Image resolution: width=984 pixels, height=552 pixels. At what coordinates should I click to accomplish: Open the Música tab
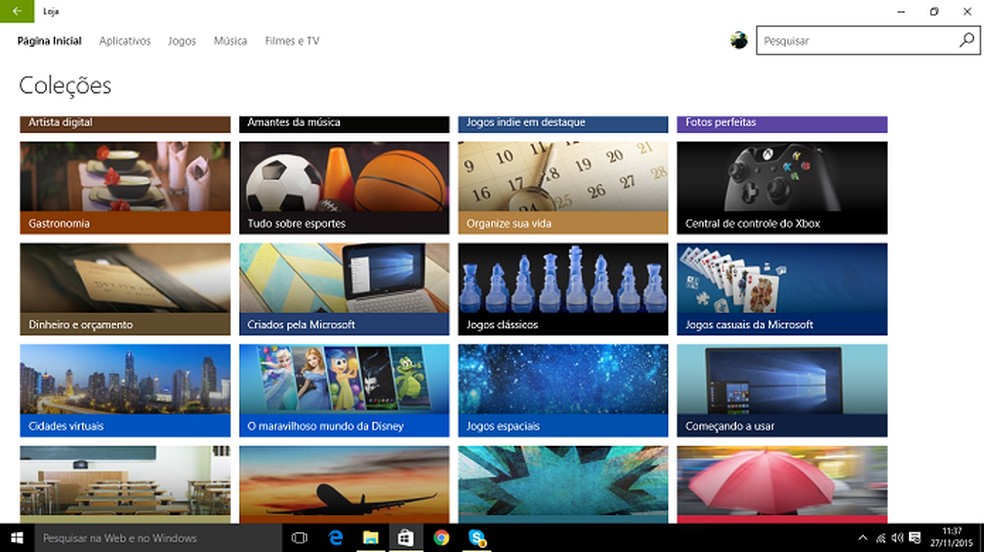230,41
